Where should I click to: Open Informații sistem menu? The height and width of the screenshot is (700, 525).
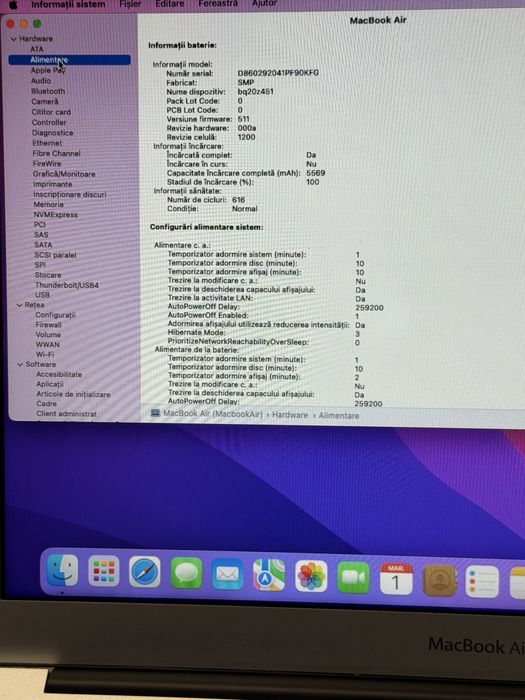[x=68, y=4]
